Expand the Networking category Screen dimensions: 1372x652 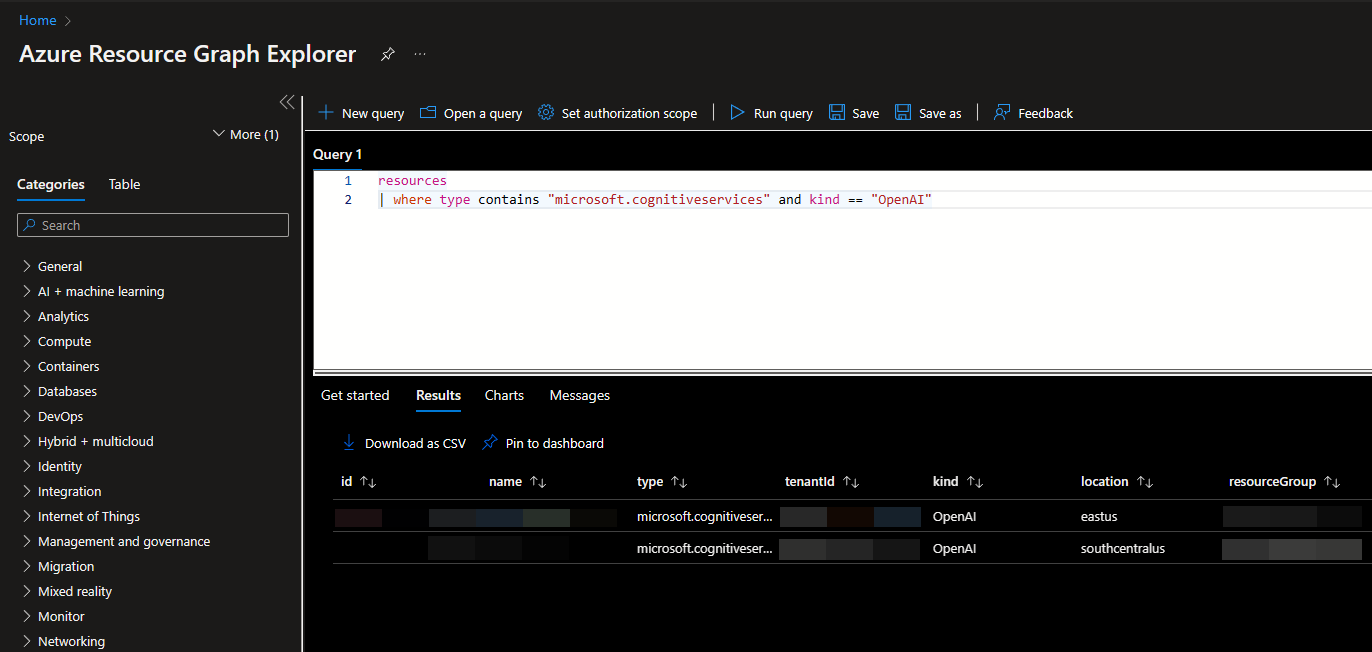click(x=27, y=641)
